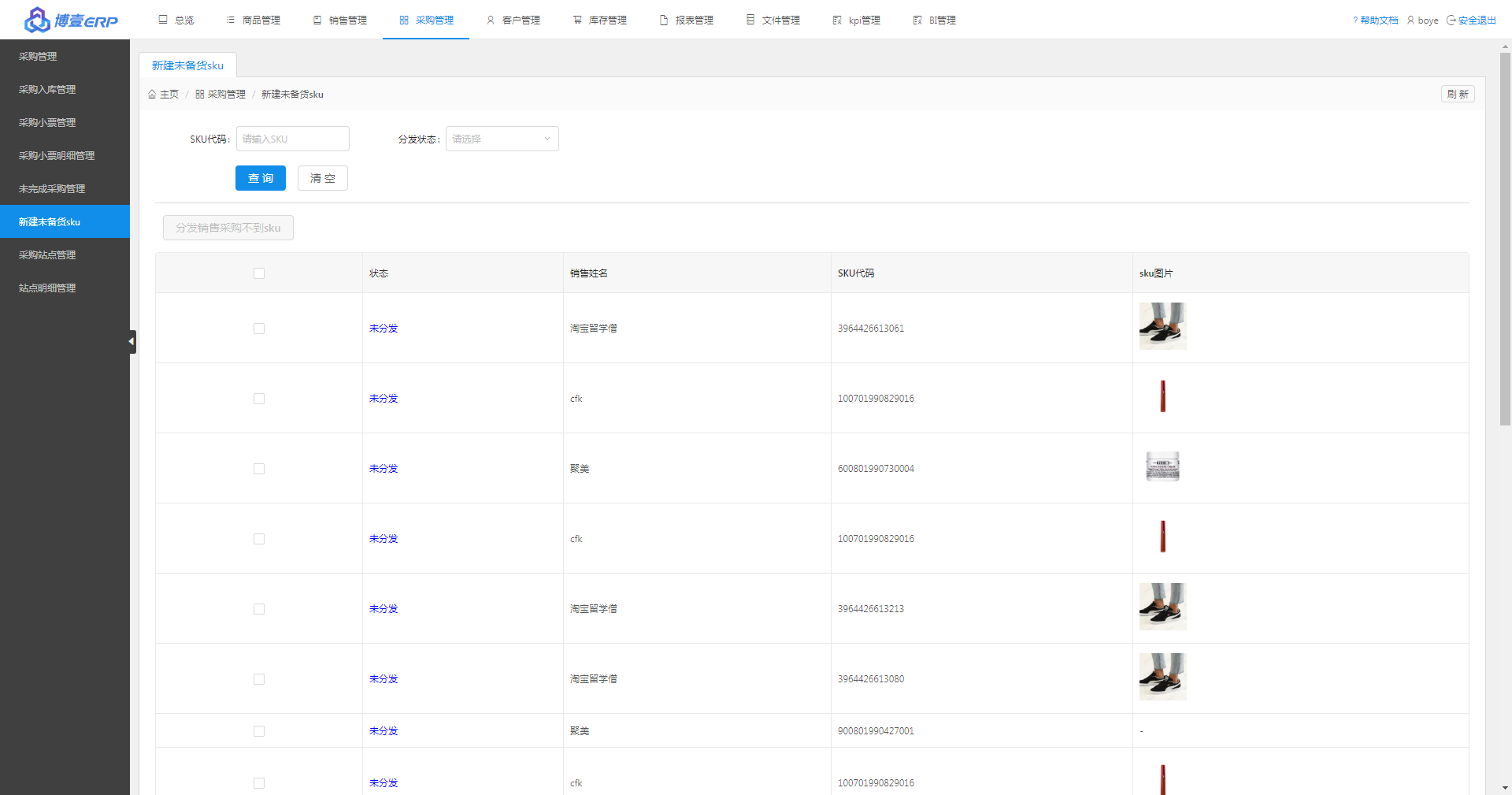Viewport: 1512px width, 795px height.
Task: Check the row for SKU 900801990427001
Action: point(259,731)
